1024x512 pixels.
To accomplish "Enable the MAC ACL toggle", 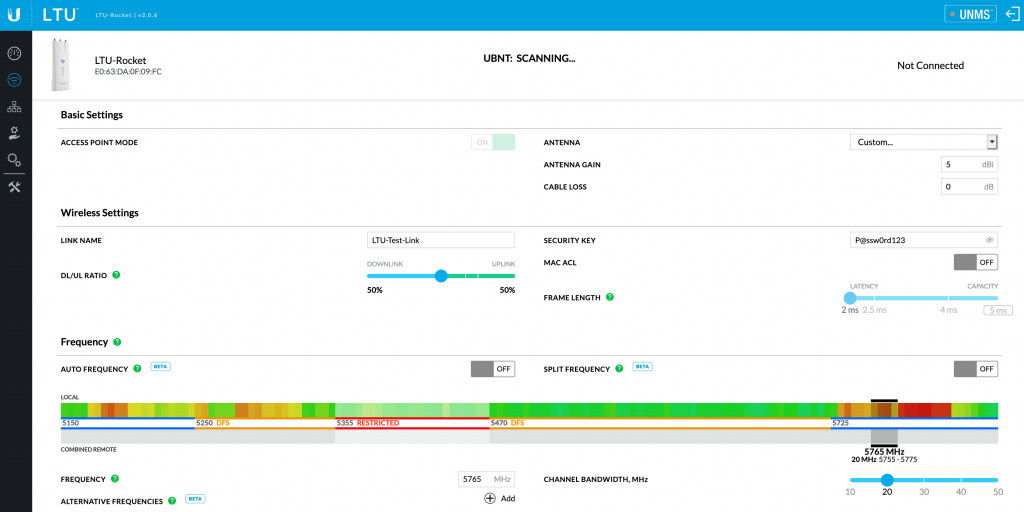I will click(975, 262).
